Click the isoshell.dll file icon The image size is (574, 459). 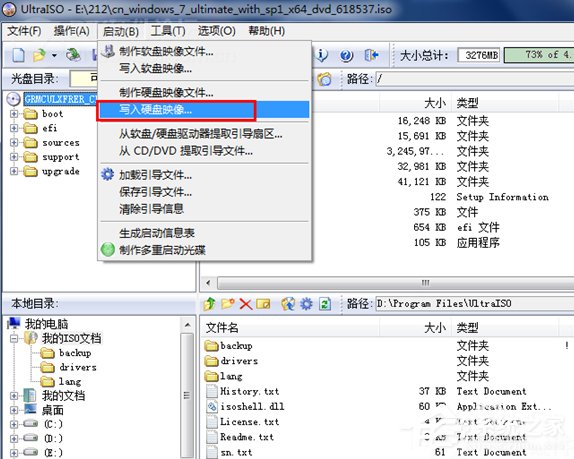pos(212,406)
